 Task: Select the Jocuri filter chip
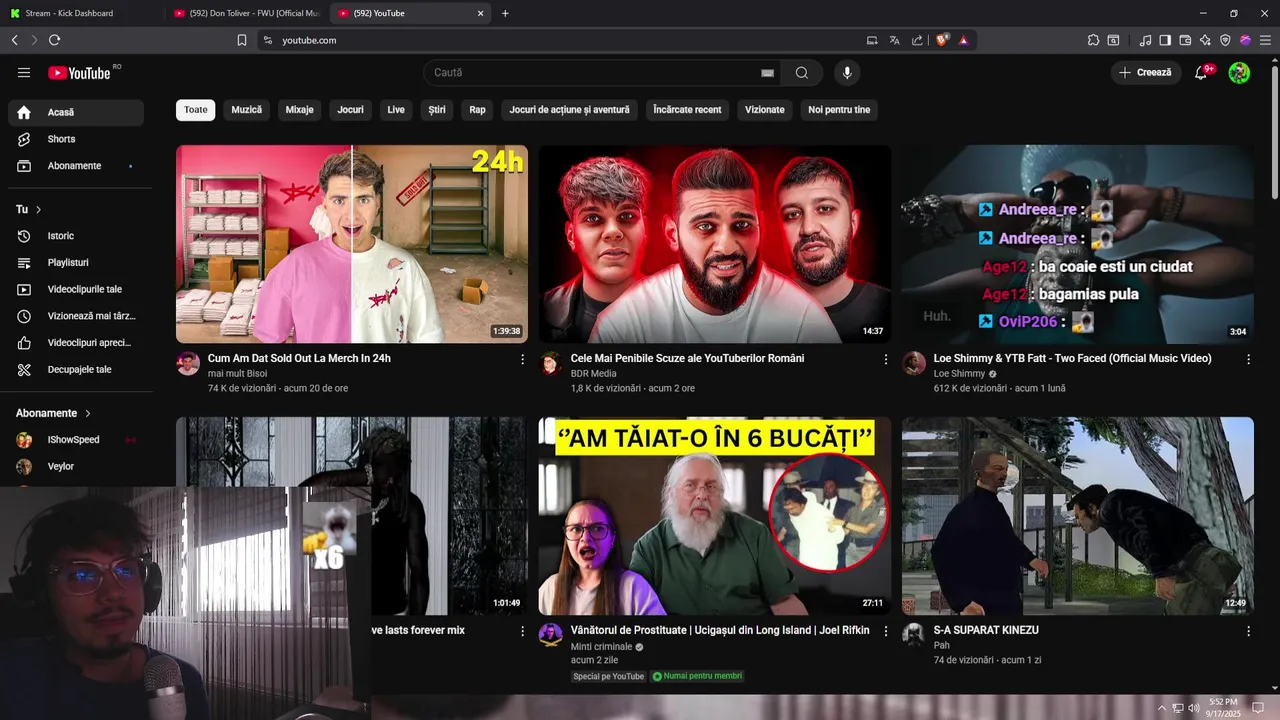click(351, 110)
